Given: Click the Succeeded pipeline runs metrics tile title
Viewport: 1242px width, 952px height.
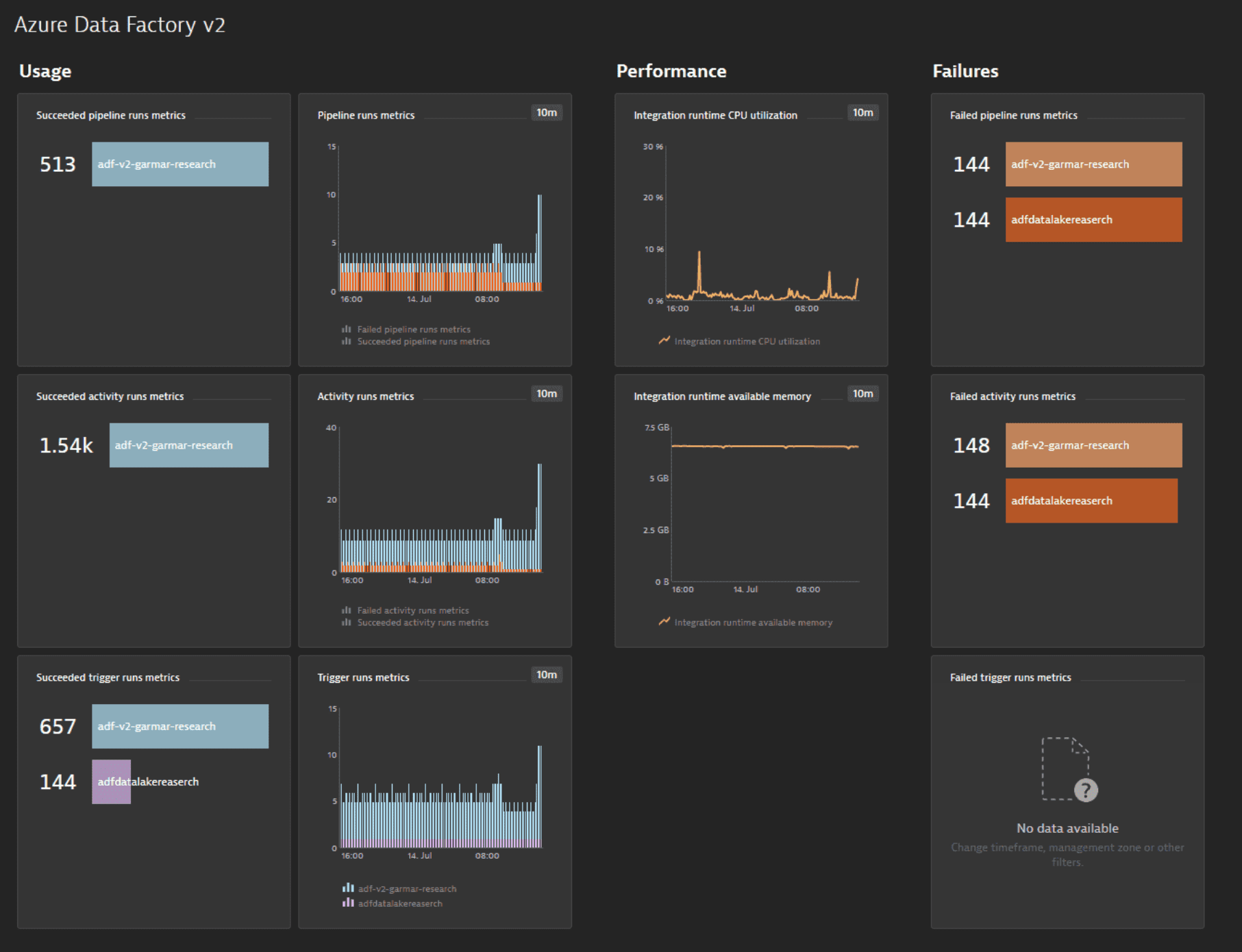Looking at the screenshot, I should click(111, 115).
